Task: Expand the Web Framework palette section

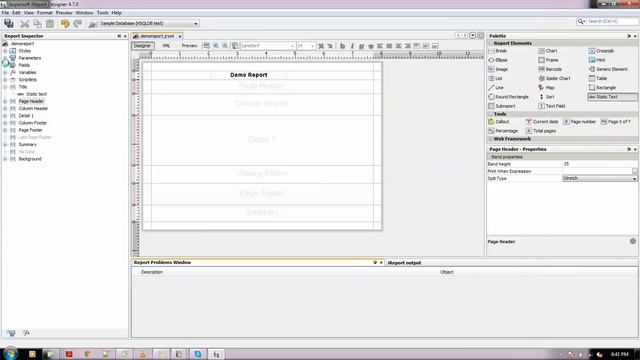Action: (491, 139)
